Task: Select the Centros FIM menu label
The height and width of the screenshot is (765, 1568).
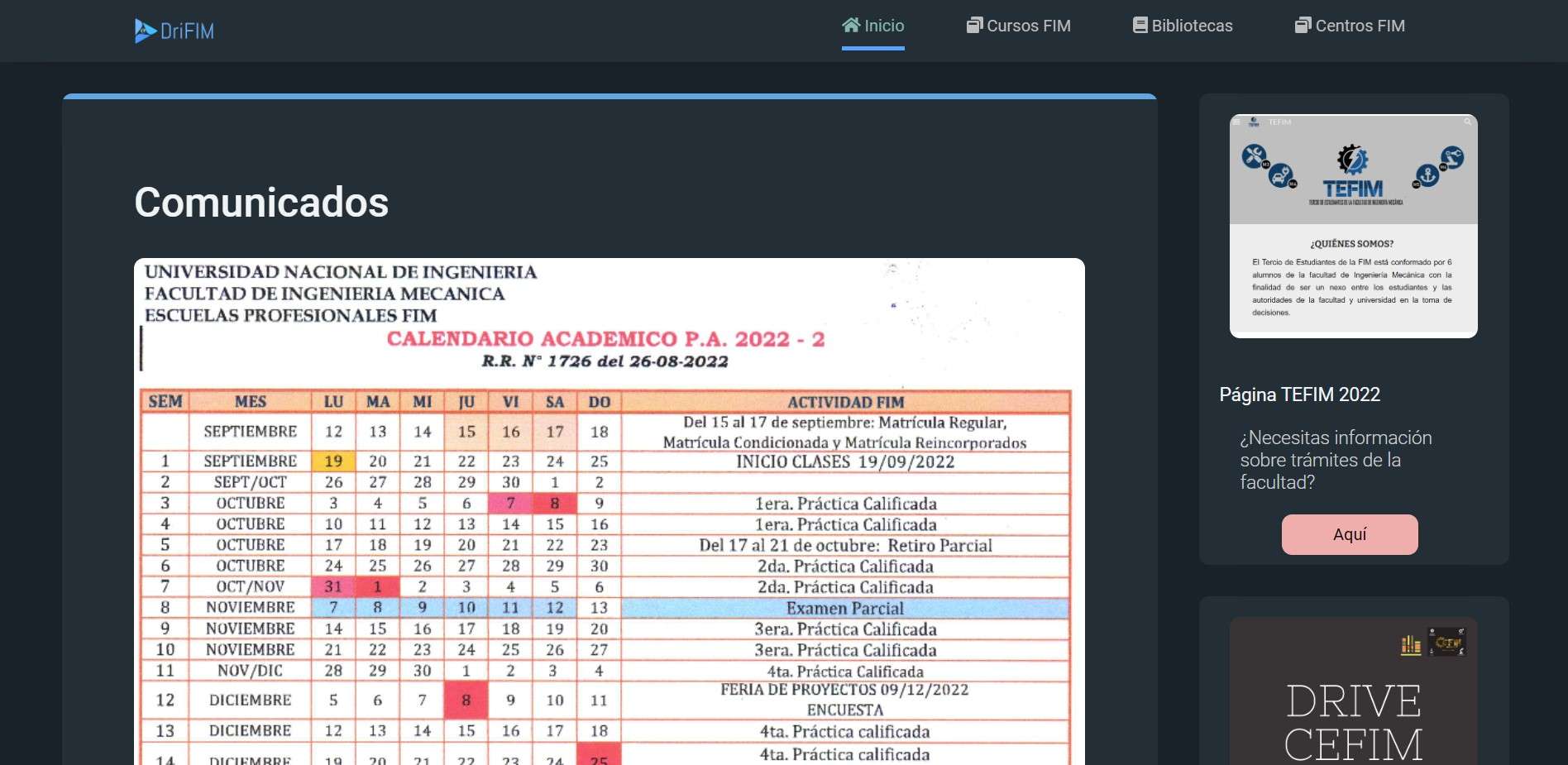Action: 1360,26
